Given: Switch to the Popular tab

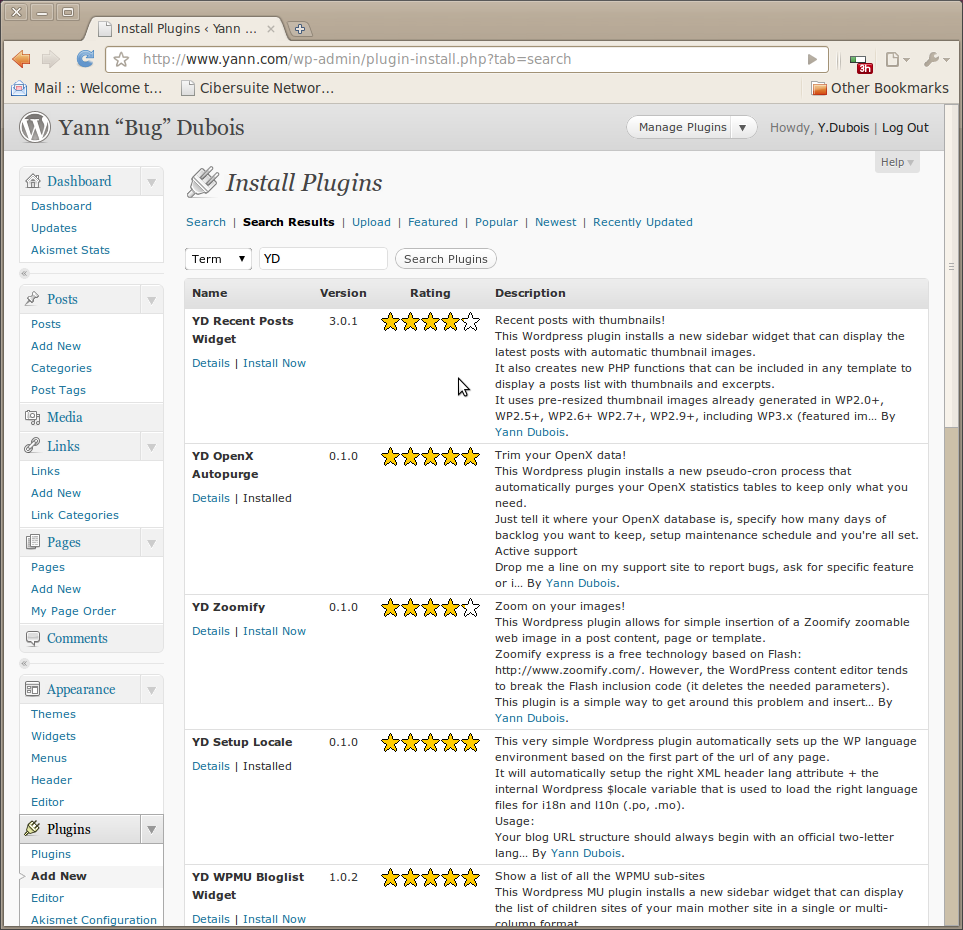Looking at the screenshot, I should click(x=496, y=222).
